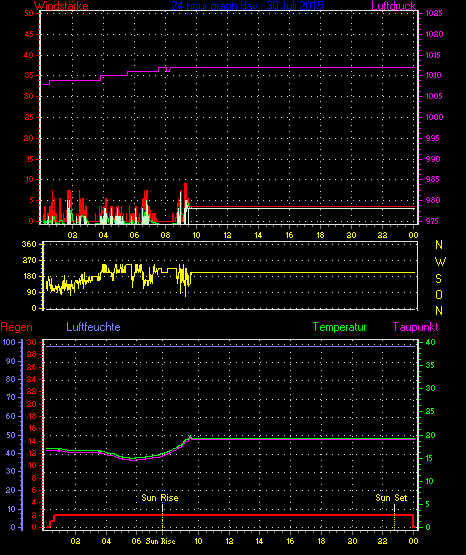Click the blue 70 humidity axis value
Image resolution: width=466 pixels, height=555 pixels.
pyautogui.click(x=11, y=397)
